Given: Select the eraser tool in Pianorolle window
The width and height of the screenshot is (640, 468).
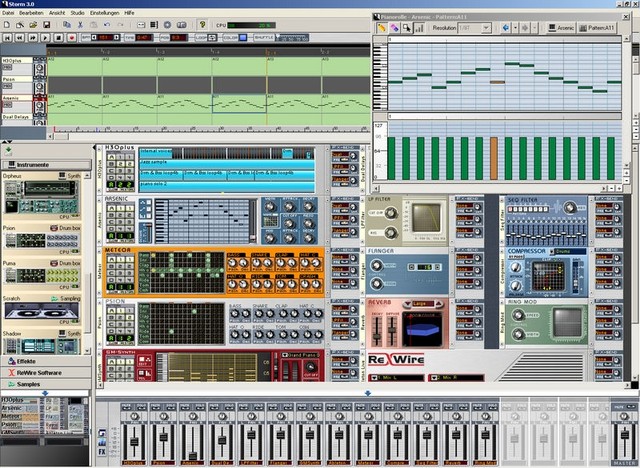Looking at the screenshot, I should pyautogui.click(x=394, y=28).
